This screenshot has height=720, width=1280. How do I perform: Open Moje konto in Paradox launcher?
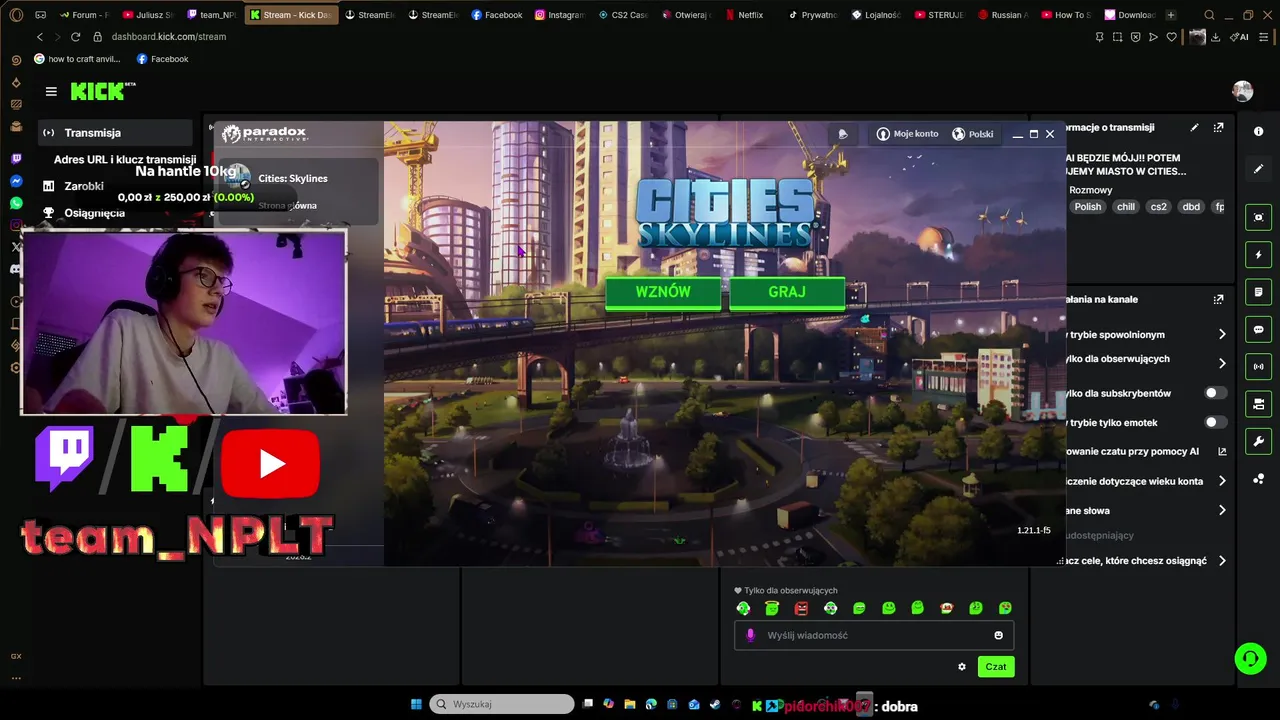(x=907, y=134)
